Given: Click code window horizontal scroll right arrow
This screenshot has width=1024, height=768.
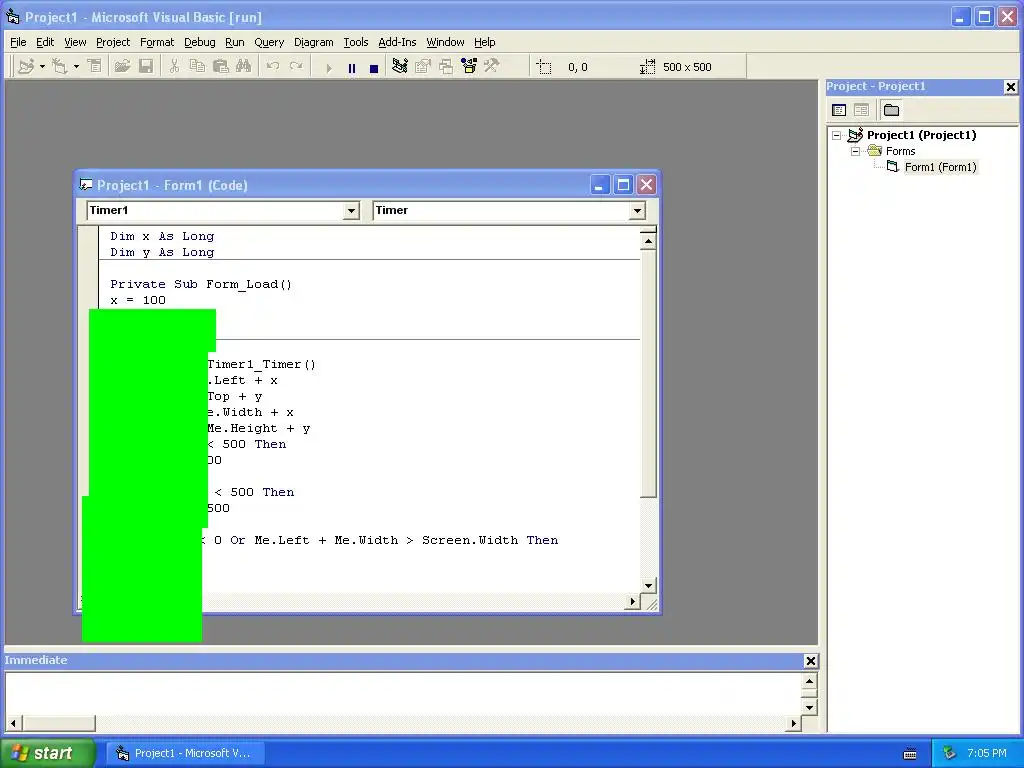Looking at the screenshot, I should (632, 601).
